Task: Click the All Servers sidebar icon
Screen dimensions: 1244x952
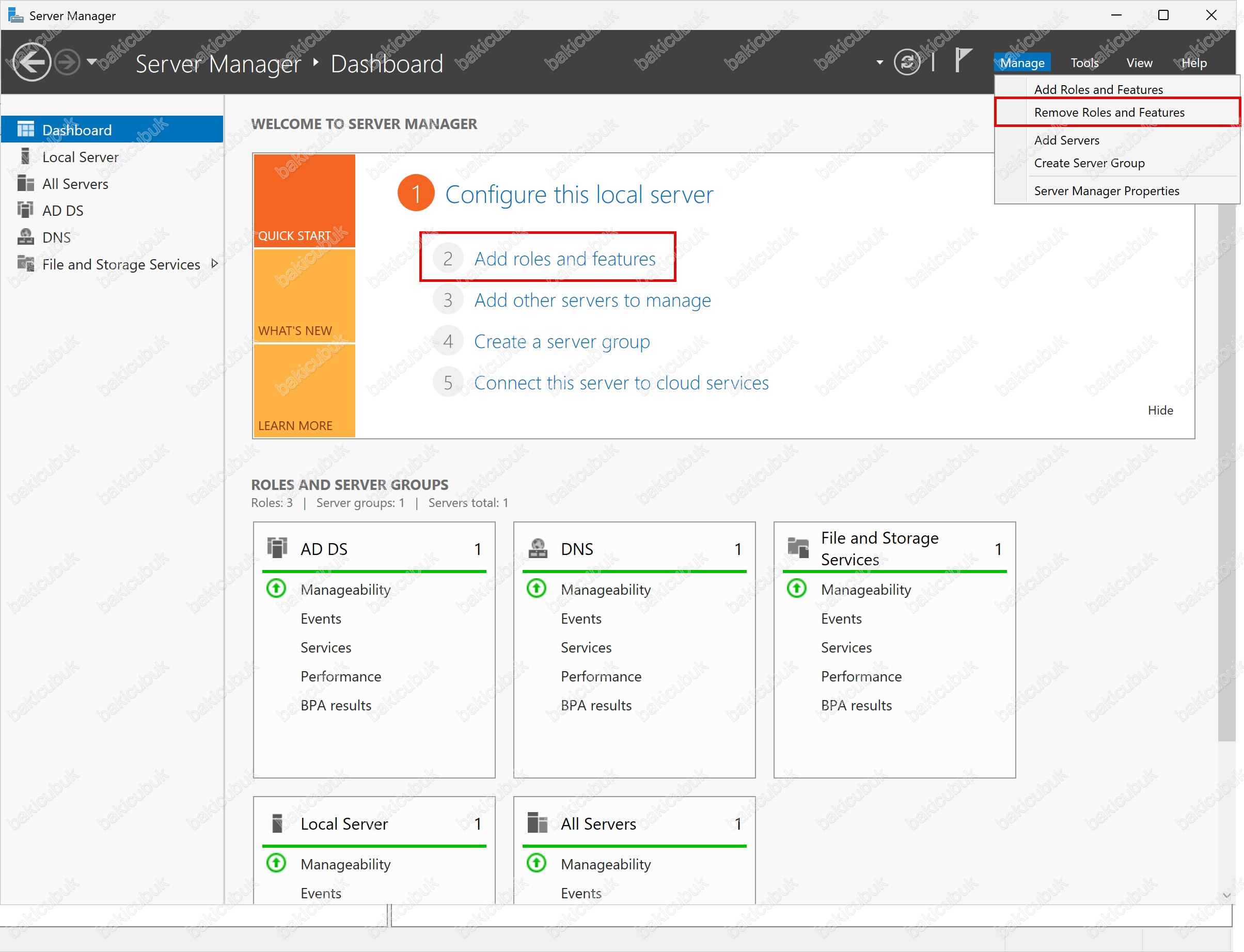Action: point(25,183)
